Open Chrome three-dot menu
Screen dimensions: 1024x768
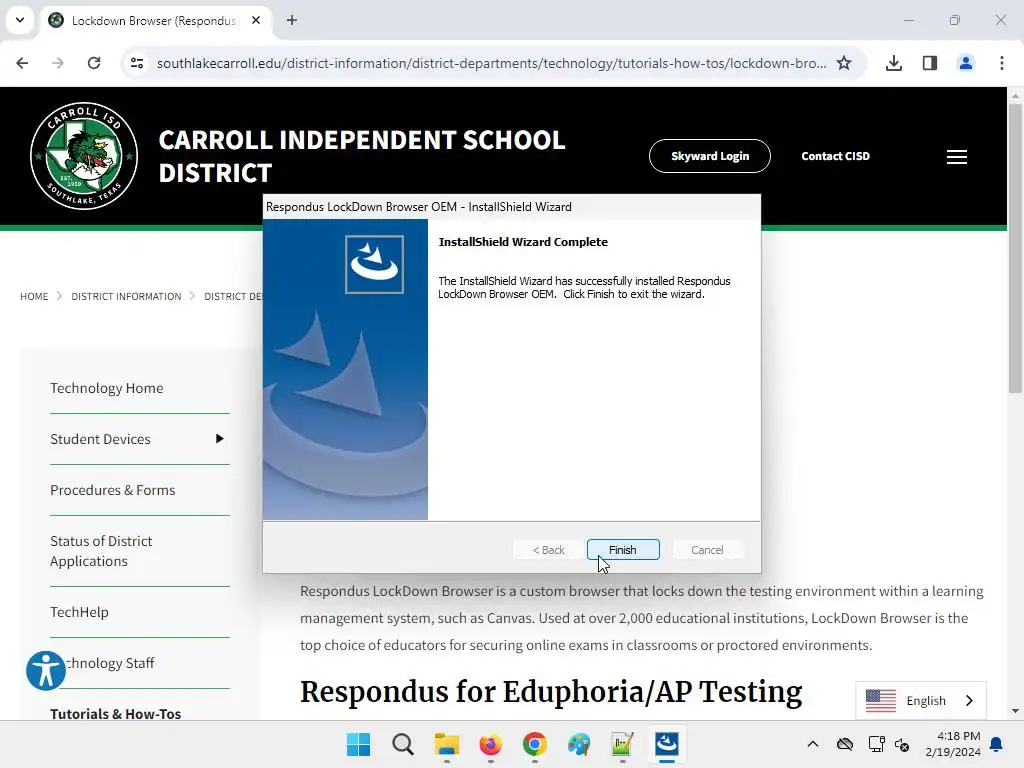pos(1002,63)
